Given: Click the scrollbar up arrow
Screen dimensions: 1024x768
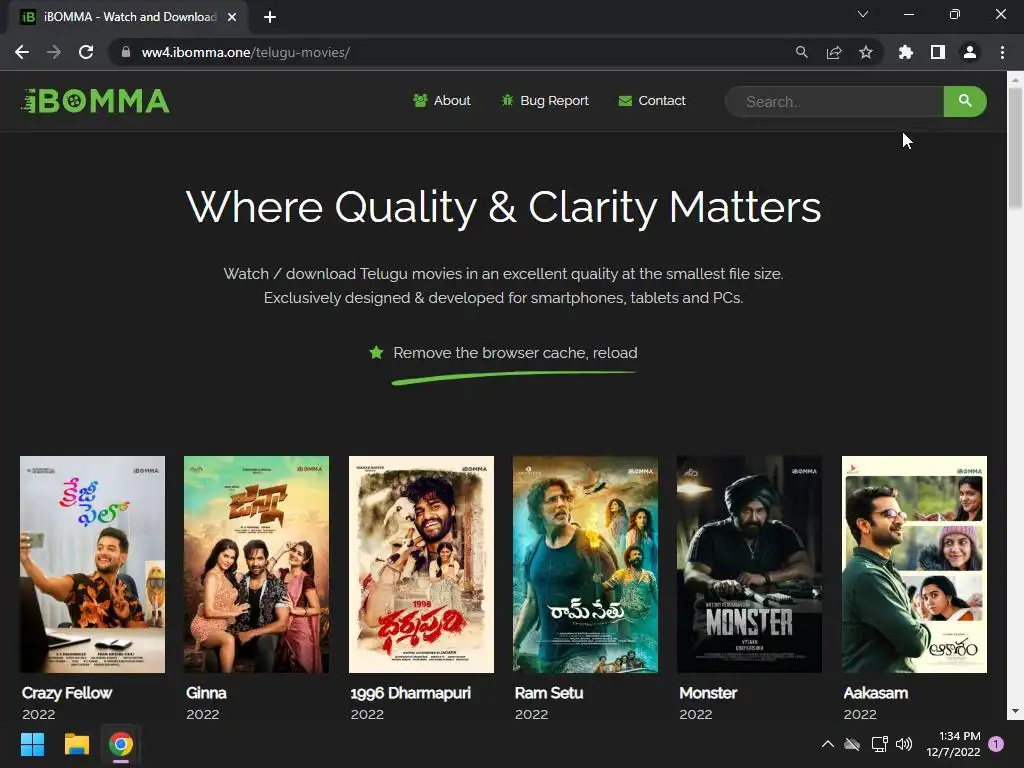Looking at the screenshot, I should coord(1015,79).
